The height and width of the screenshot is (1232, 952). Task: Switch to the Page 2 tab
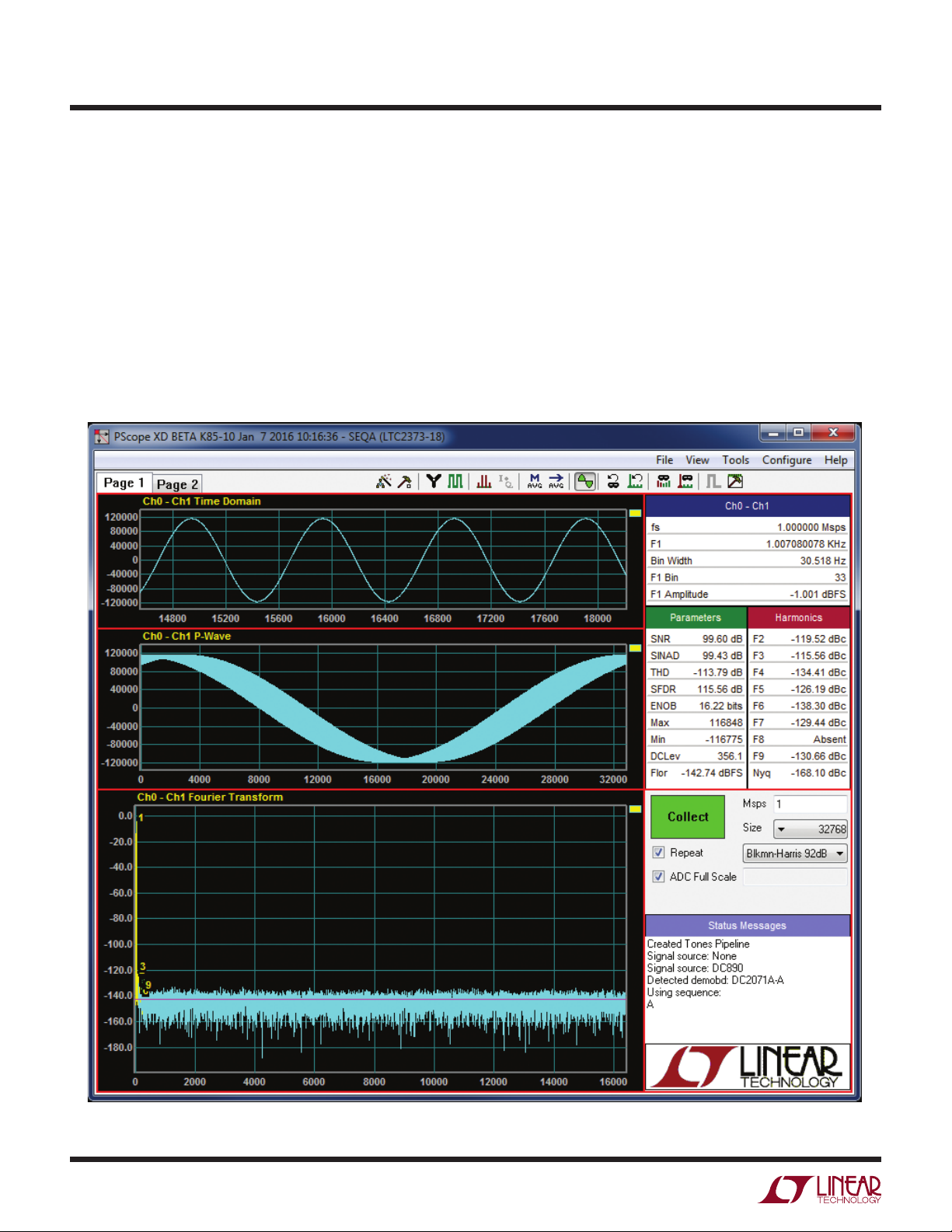coord(177,483)
